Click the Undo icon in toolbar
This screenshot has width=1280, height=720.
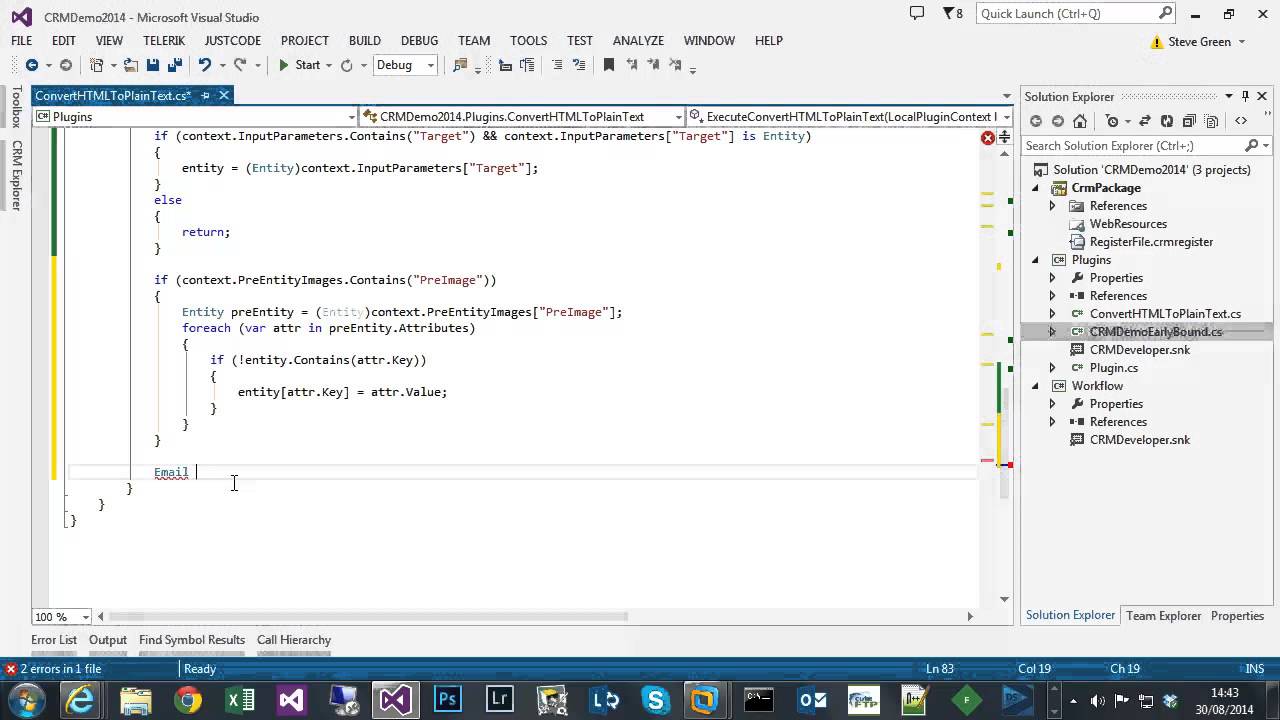205,65
